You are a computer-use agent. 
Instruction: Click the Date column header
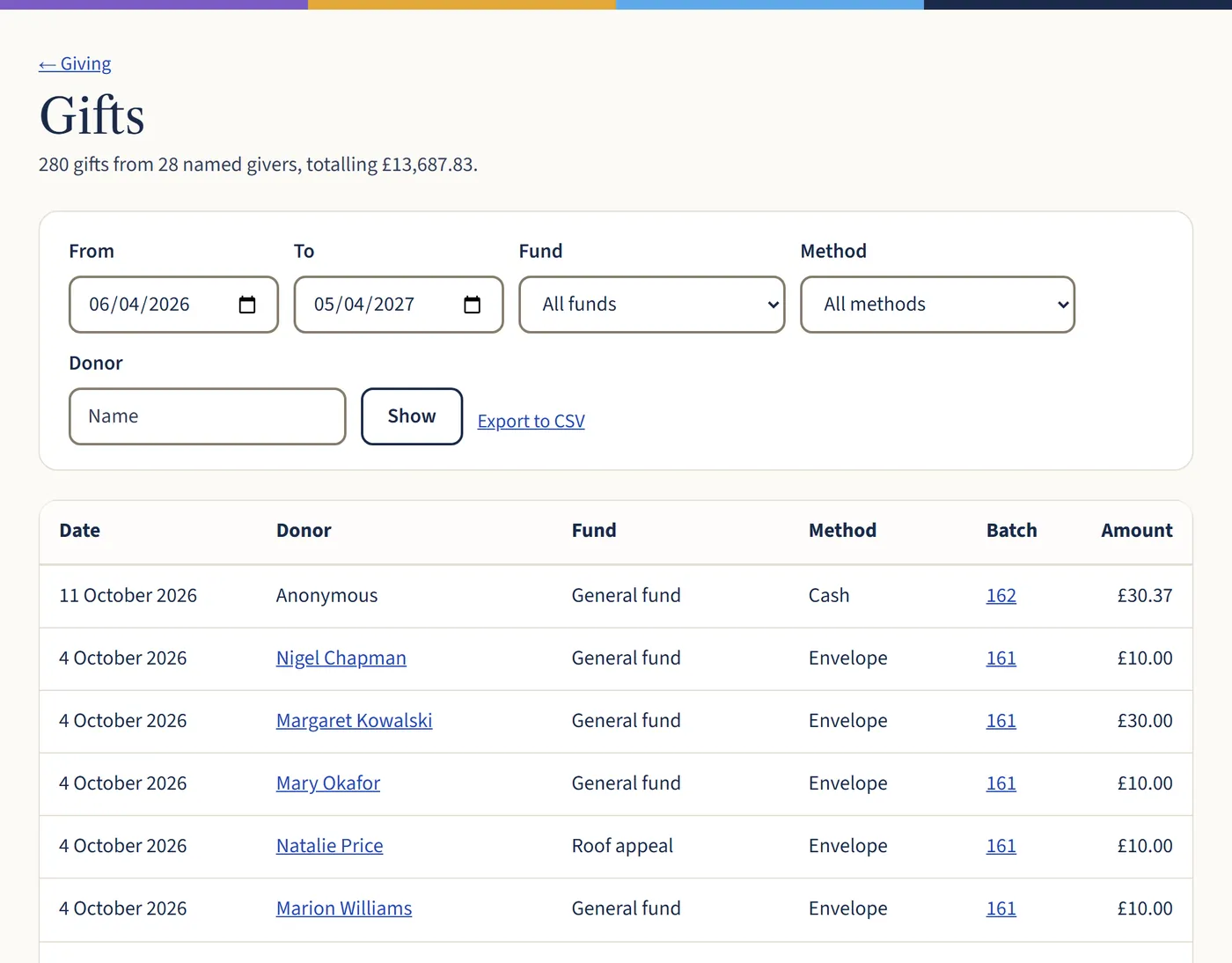(80, 531)
